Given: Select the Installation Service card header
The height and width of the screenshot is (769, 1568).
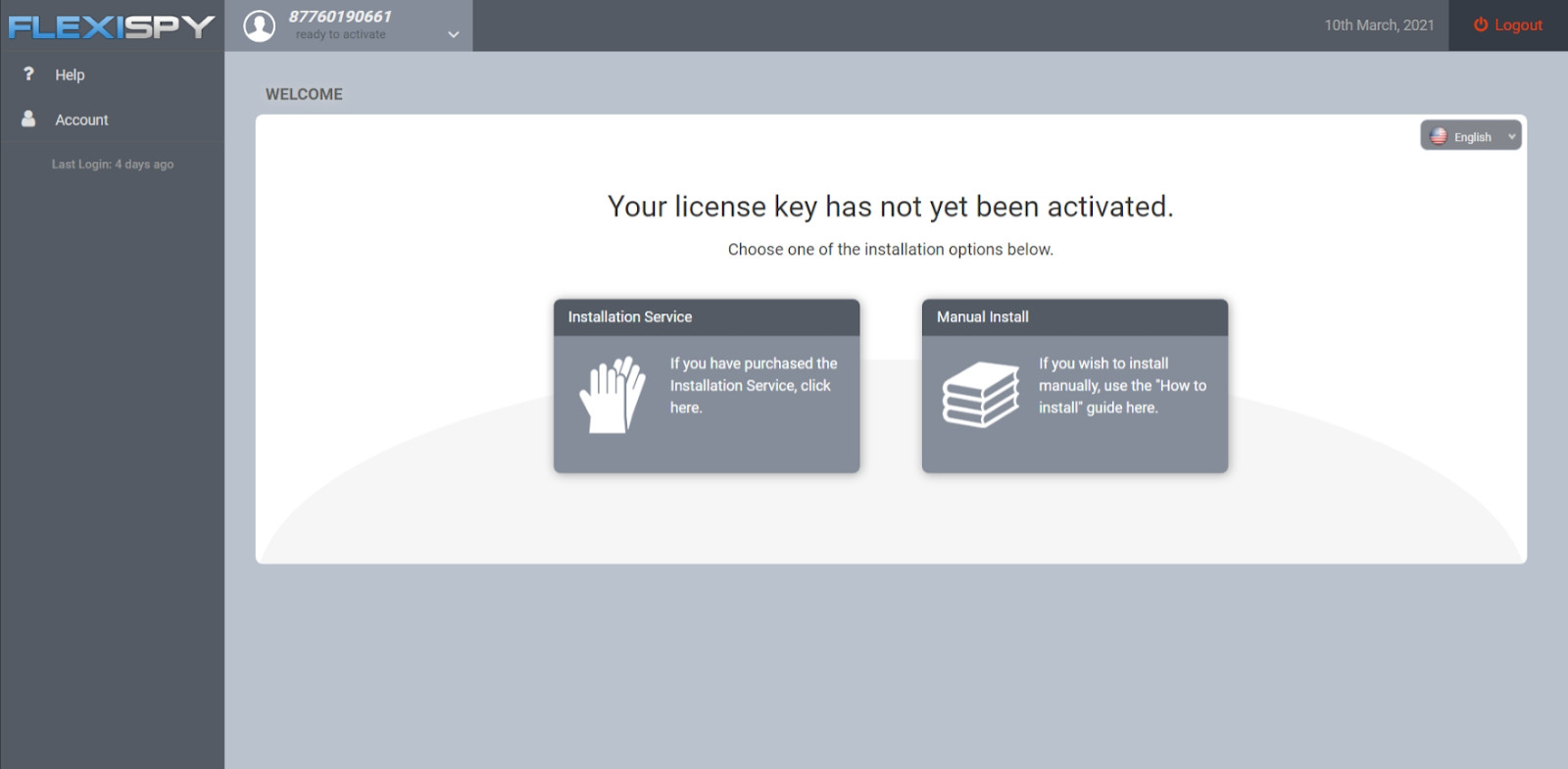Looking at the screenshot, I should pyautogui.click(x=706, y=317).
